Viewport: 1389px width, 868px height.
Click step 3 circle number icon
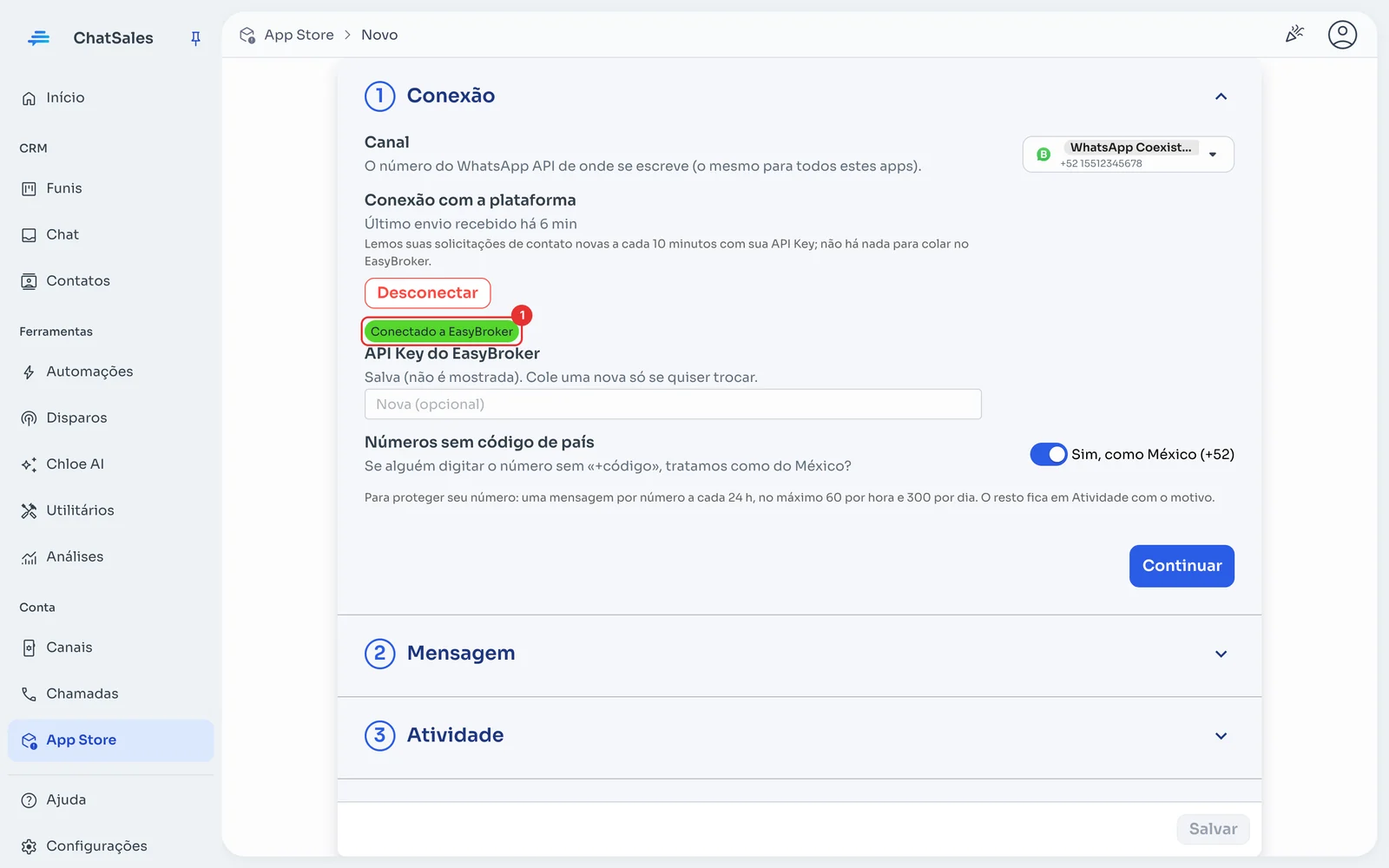(379, 735)
